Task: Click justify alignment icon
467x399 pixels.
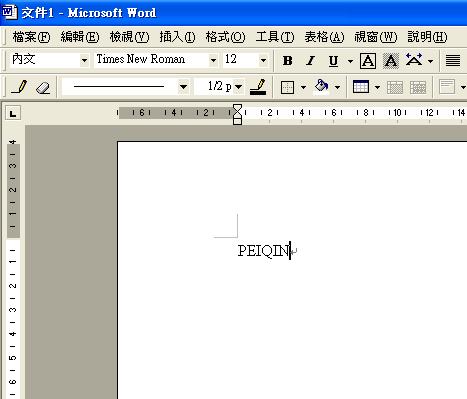Action: pos(453,61)
